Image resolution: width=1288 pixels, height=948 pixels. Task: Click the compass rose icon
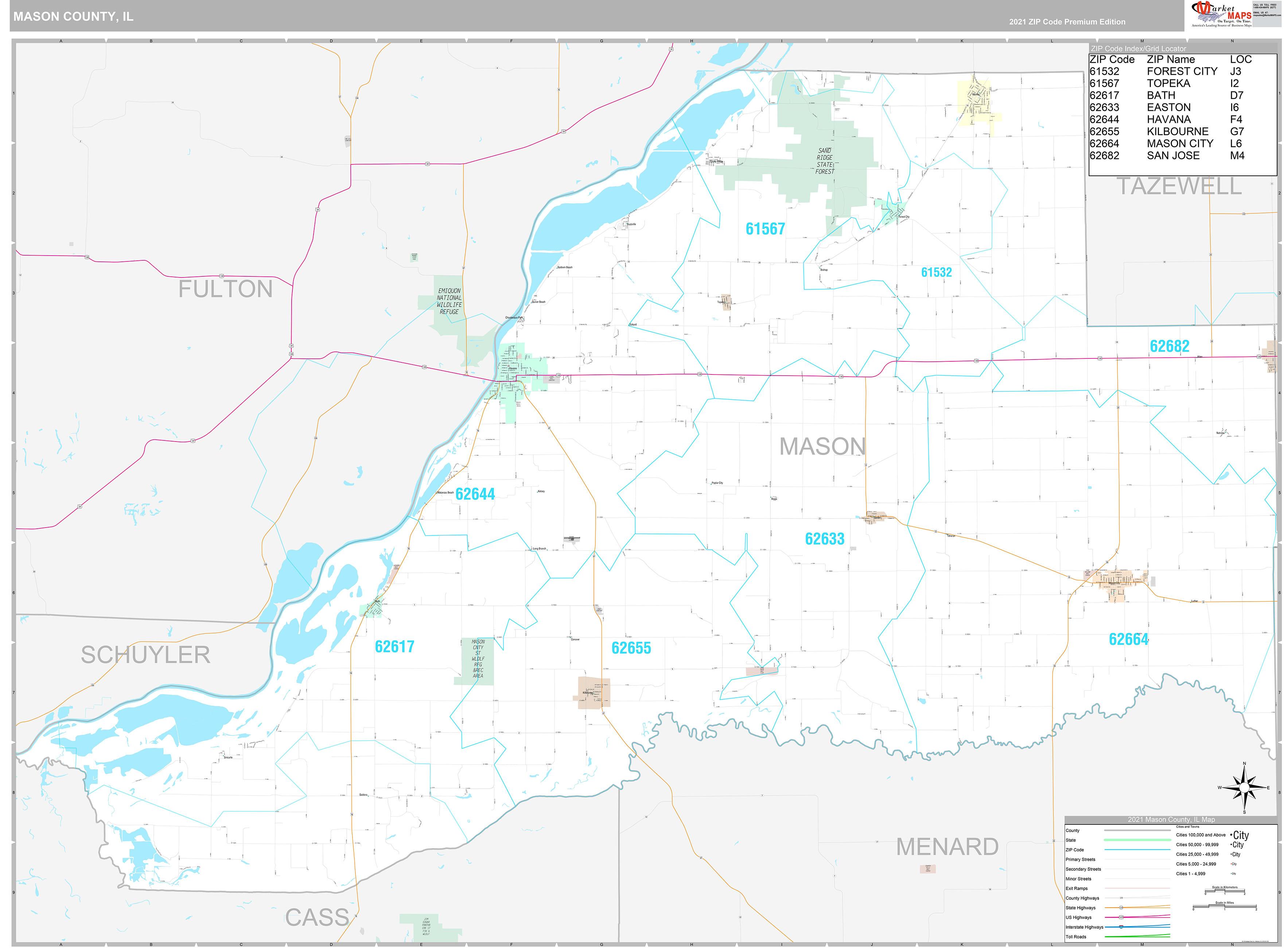1244,788
